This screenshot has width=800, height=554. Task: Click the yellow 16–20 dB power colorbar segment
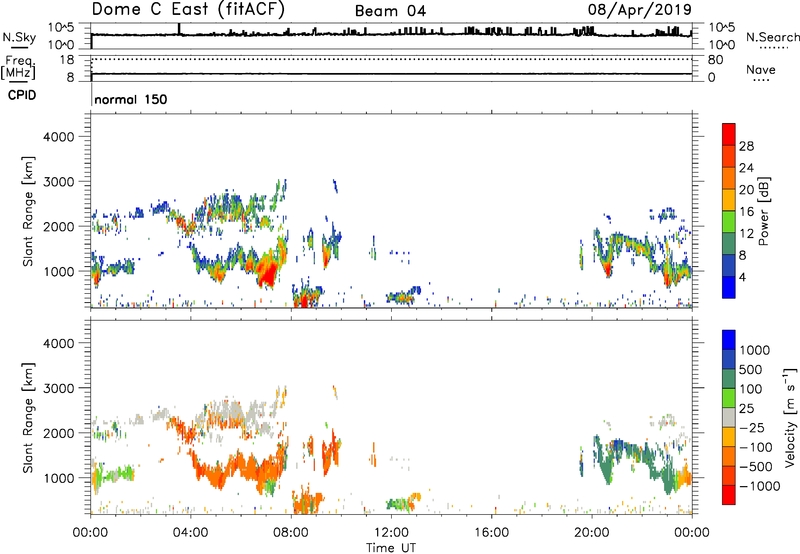pos(729,200)
